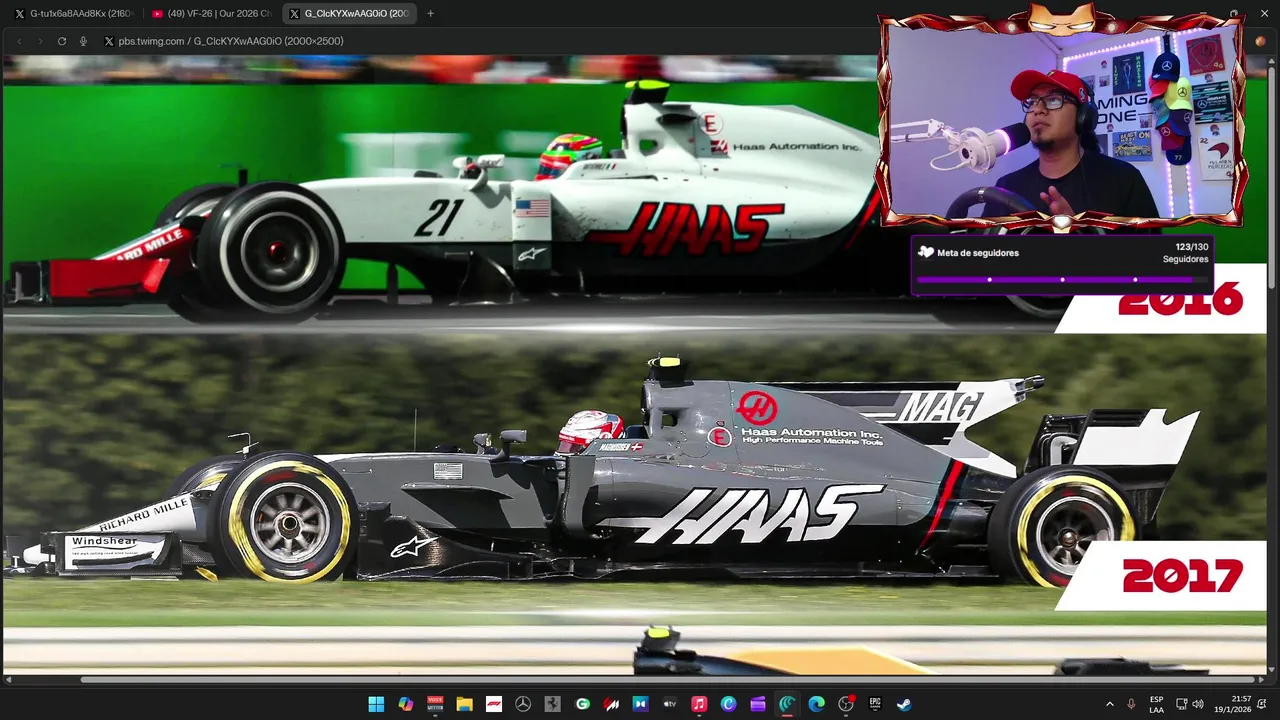Open Steam from the taskbar
Screen dimensions: 1280x720
[x=904, y=704]
